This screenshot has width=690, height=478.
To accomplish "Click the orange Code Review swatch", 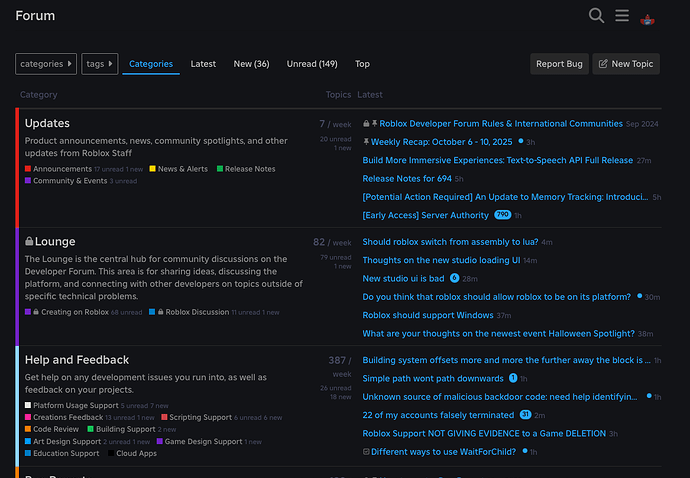I will [28, 429].
